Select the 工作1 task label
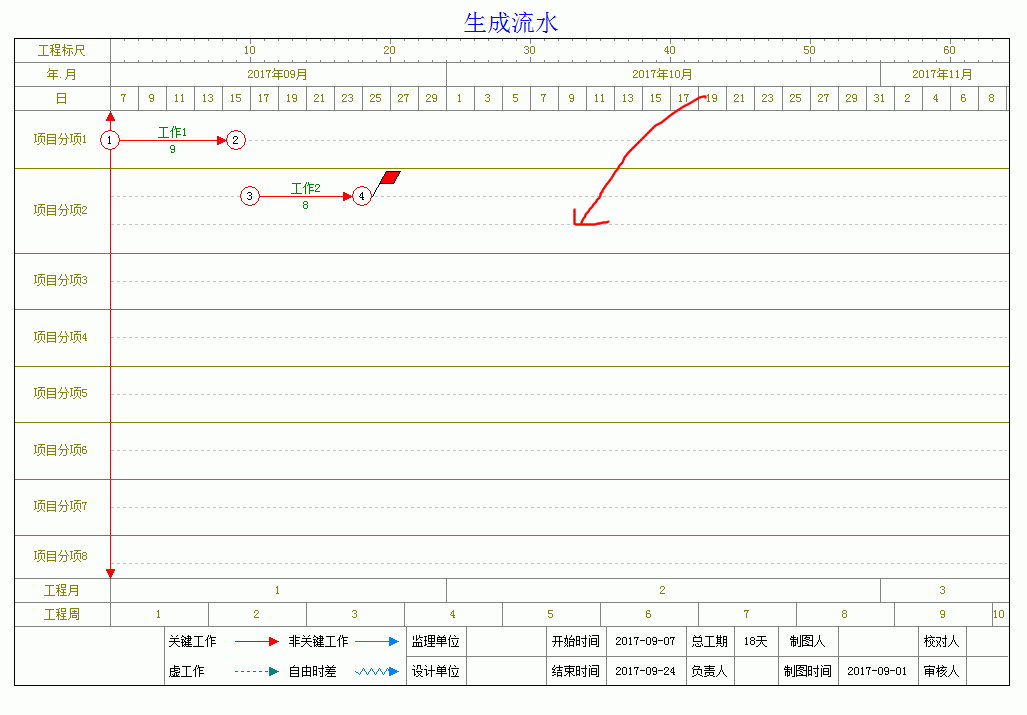 pyautogui.click(x=172, y=132)
